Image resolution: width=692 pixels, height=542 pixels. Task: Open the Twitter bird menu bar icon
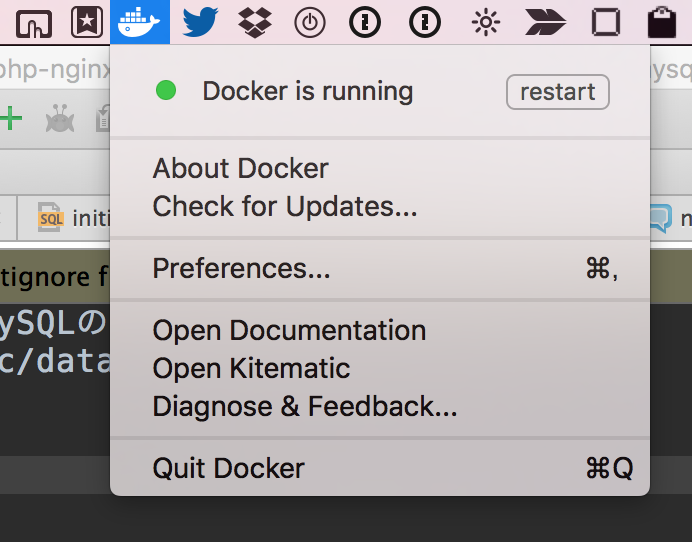(200, 22)
